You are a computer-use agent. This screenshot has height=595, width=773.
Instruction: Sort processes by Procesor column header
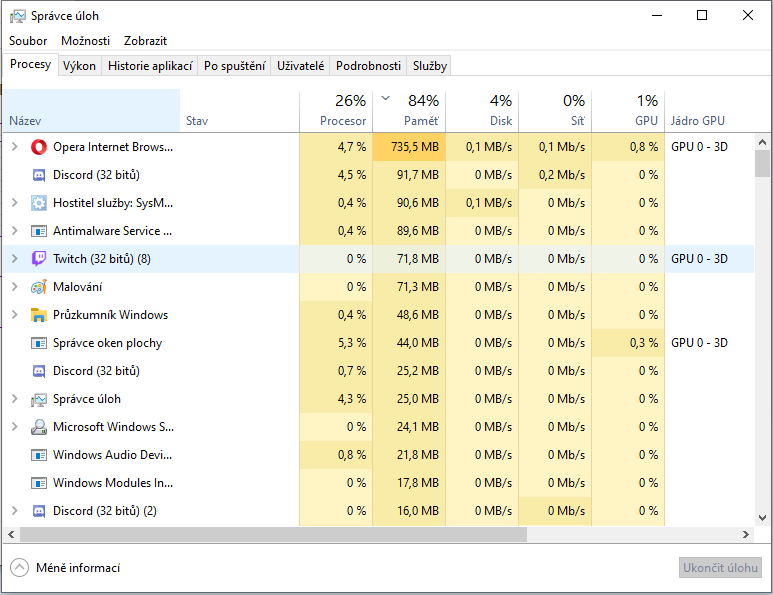click(x=336, y=110)
